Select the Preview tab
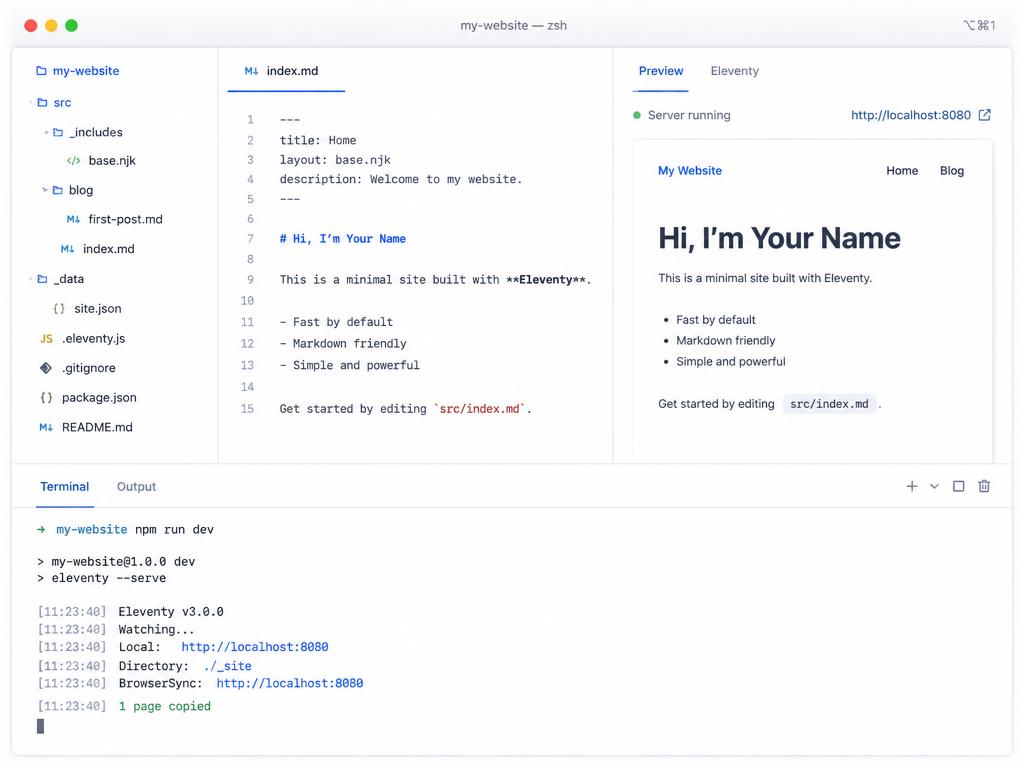This screenshot has height=768, width=1024. [x=660, y=71]
